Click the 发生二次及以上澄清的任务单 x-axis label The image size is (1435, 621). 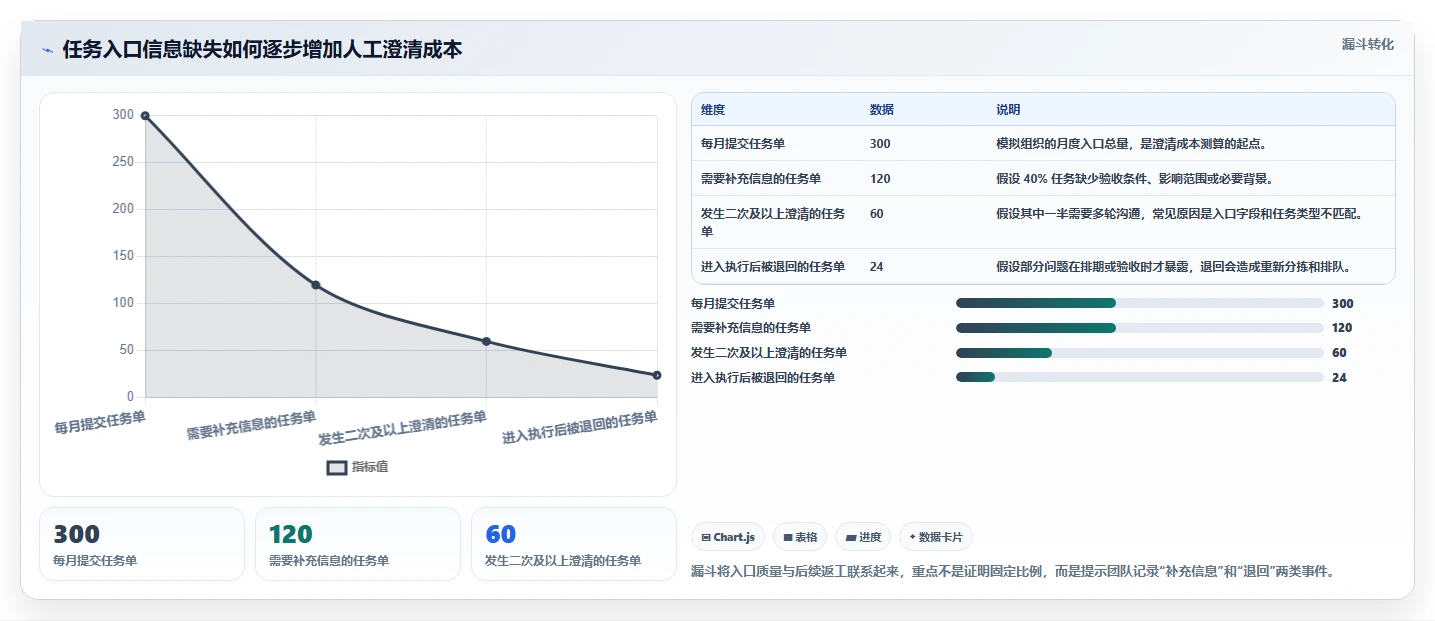click(403, 428)
